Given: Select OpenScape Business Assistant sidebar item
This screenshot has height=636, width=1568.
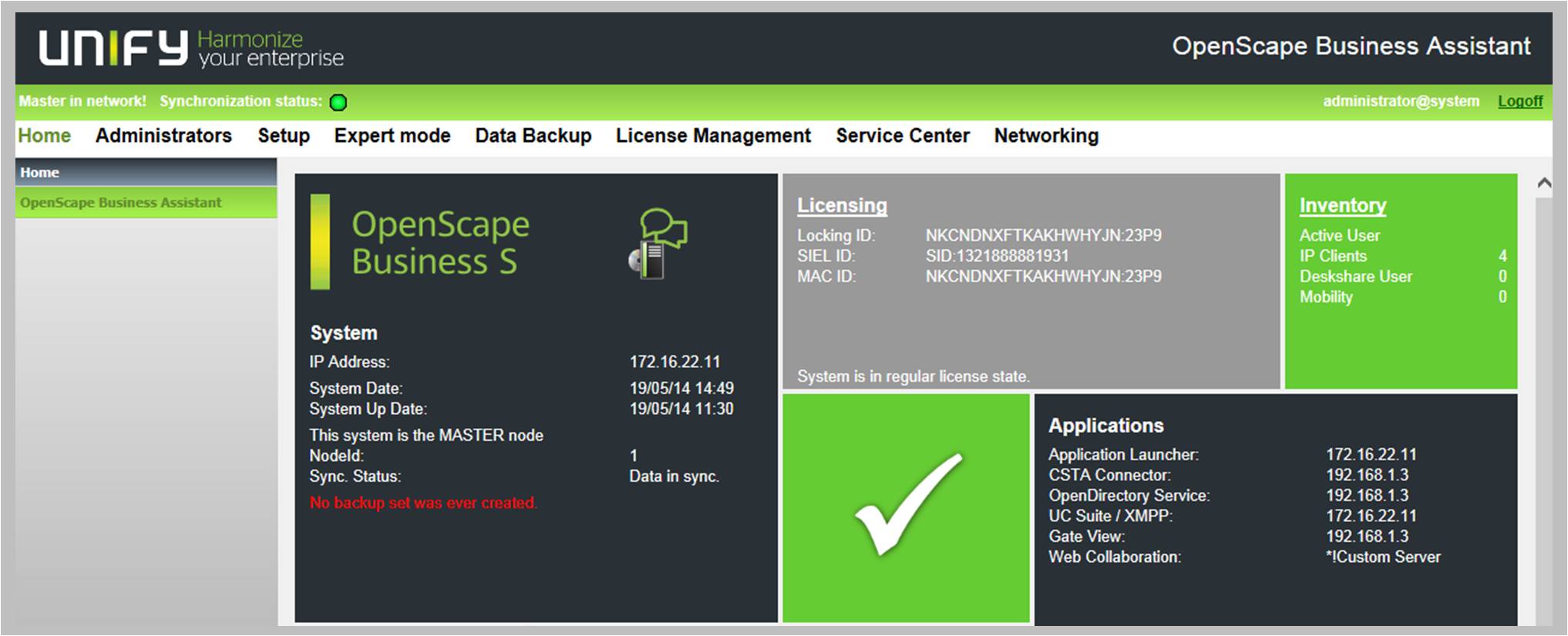Looking at the screenshot, I should 146,203.
